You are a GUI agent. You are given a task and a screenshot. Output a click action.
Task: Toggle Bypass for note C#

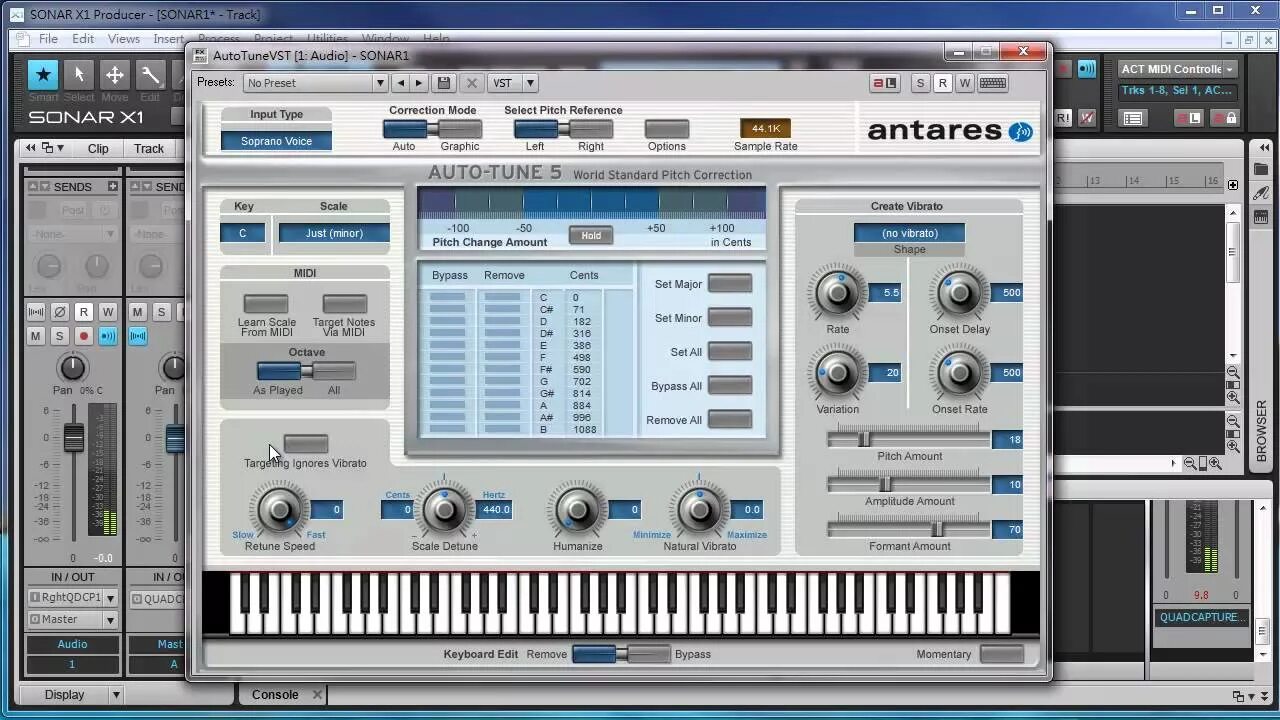(x=447, y=310)
